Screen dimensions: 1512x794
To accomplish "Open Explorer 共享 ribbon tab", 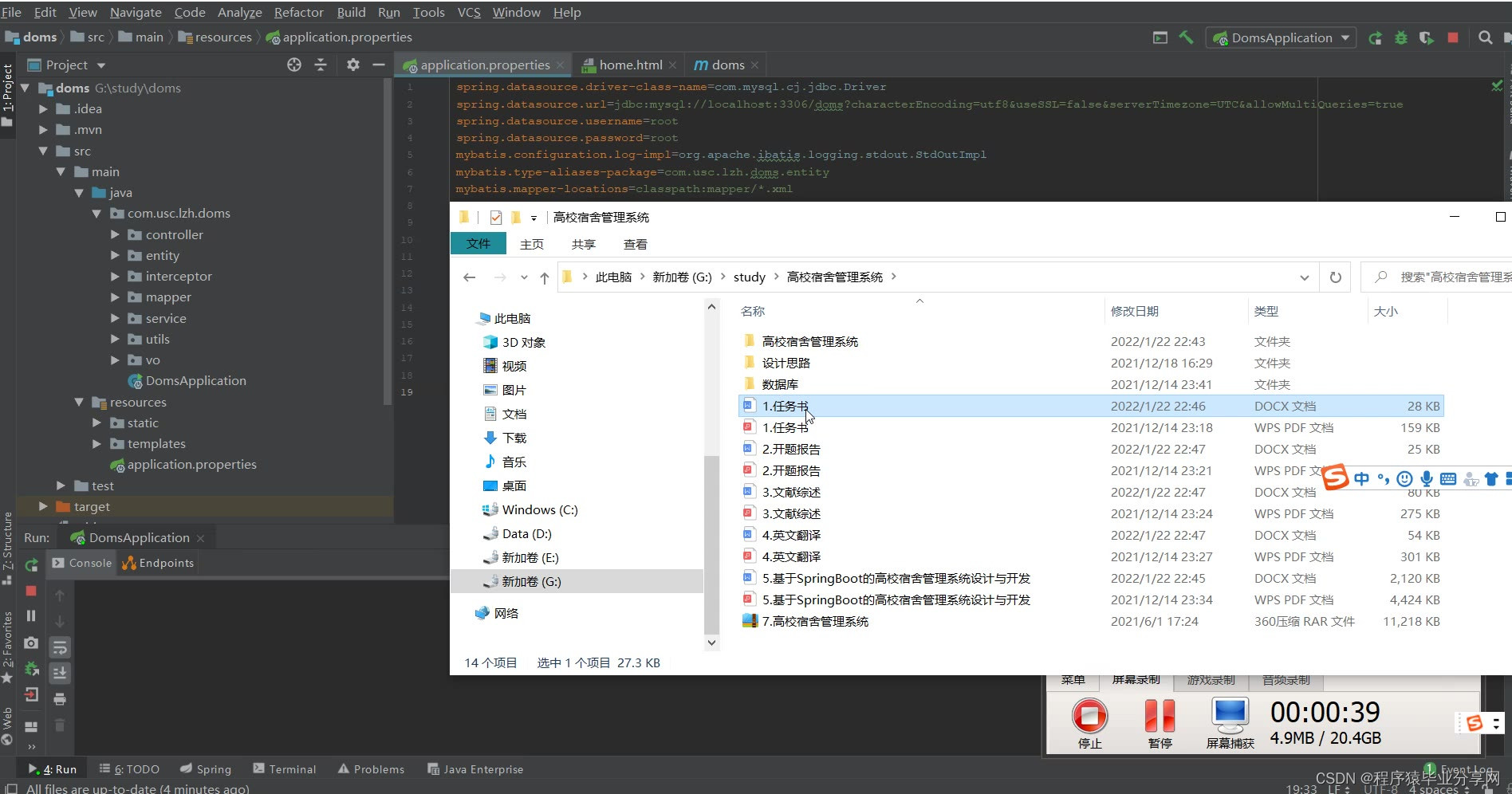I will point(584,245).
